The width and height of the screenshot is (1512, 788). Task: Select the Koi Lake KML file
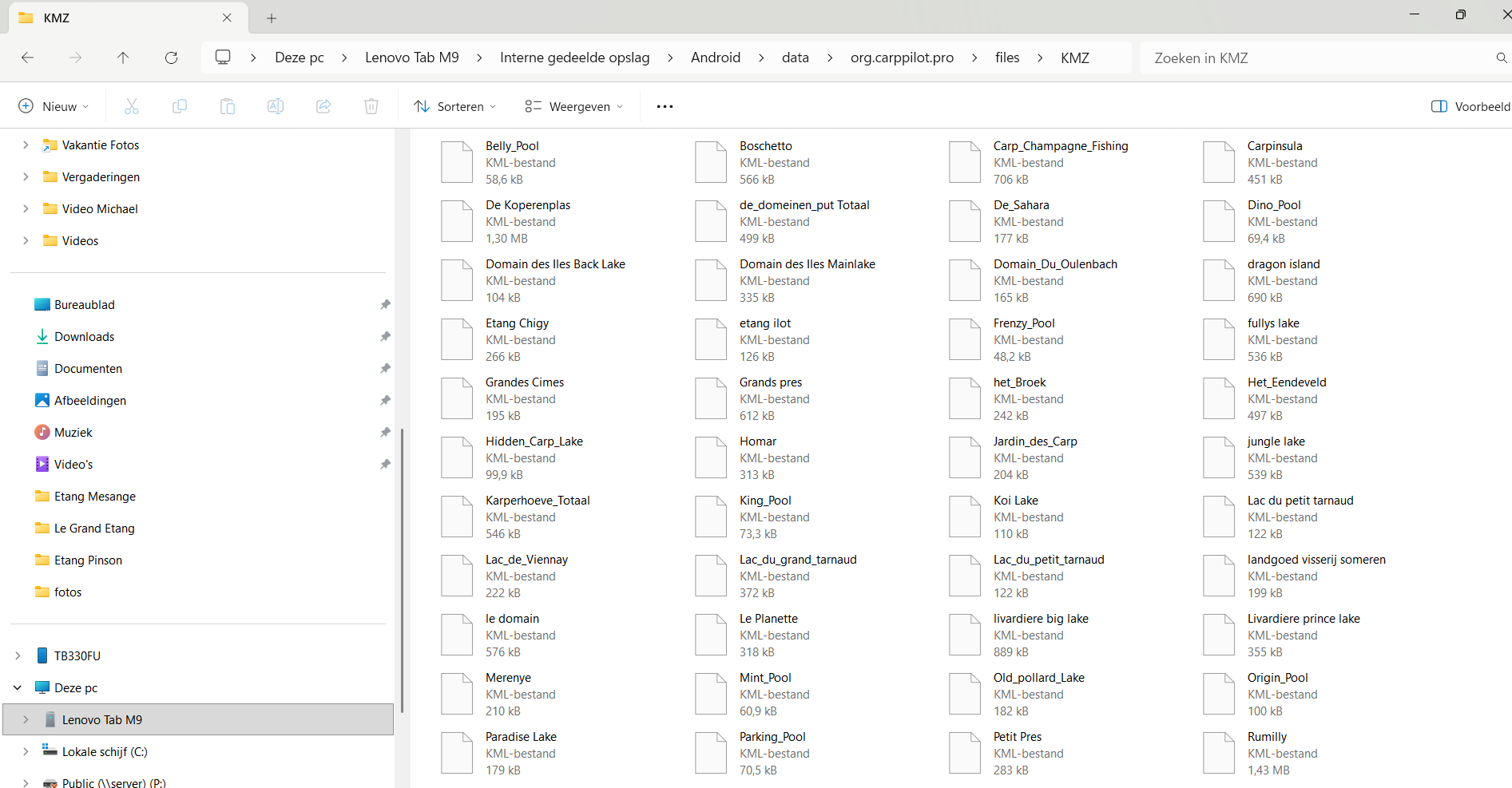point(1015,517)
